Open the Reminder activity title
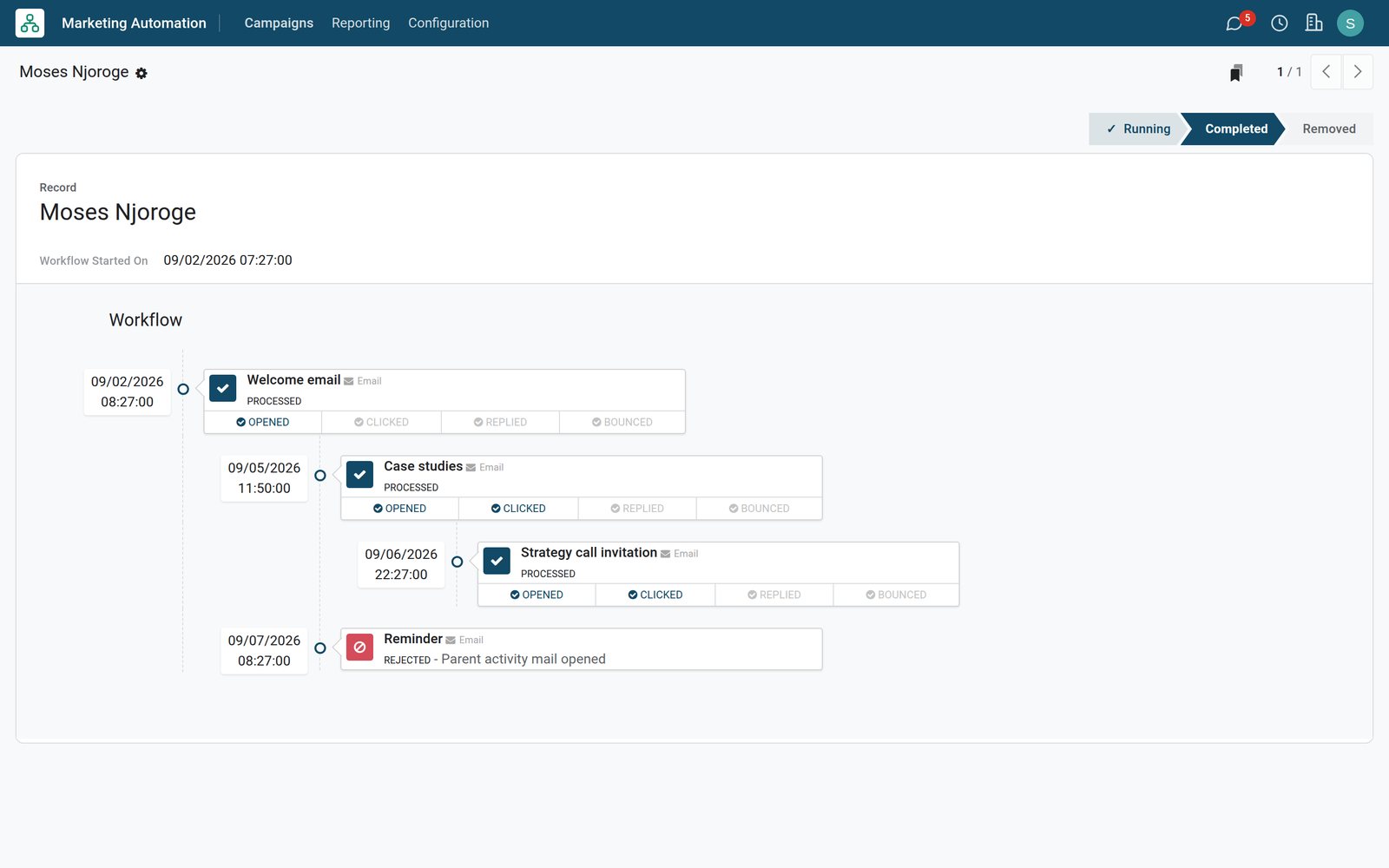Viewport: 1389px width, 868px height. (413, 639)
